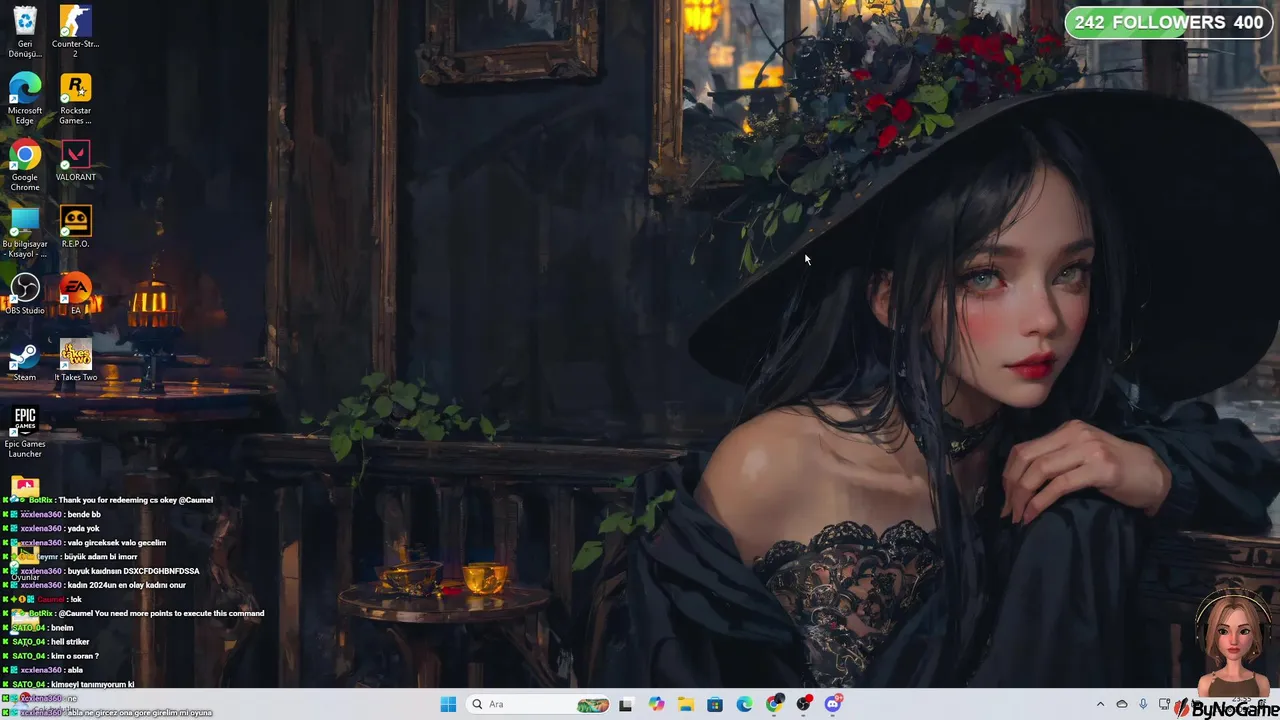Click chat message 'kim o soran ?'
This screenshot has height=720, width=1280.
pyautogui.click(x=74, y=656)
